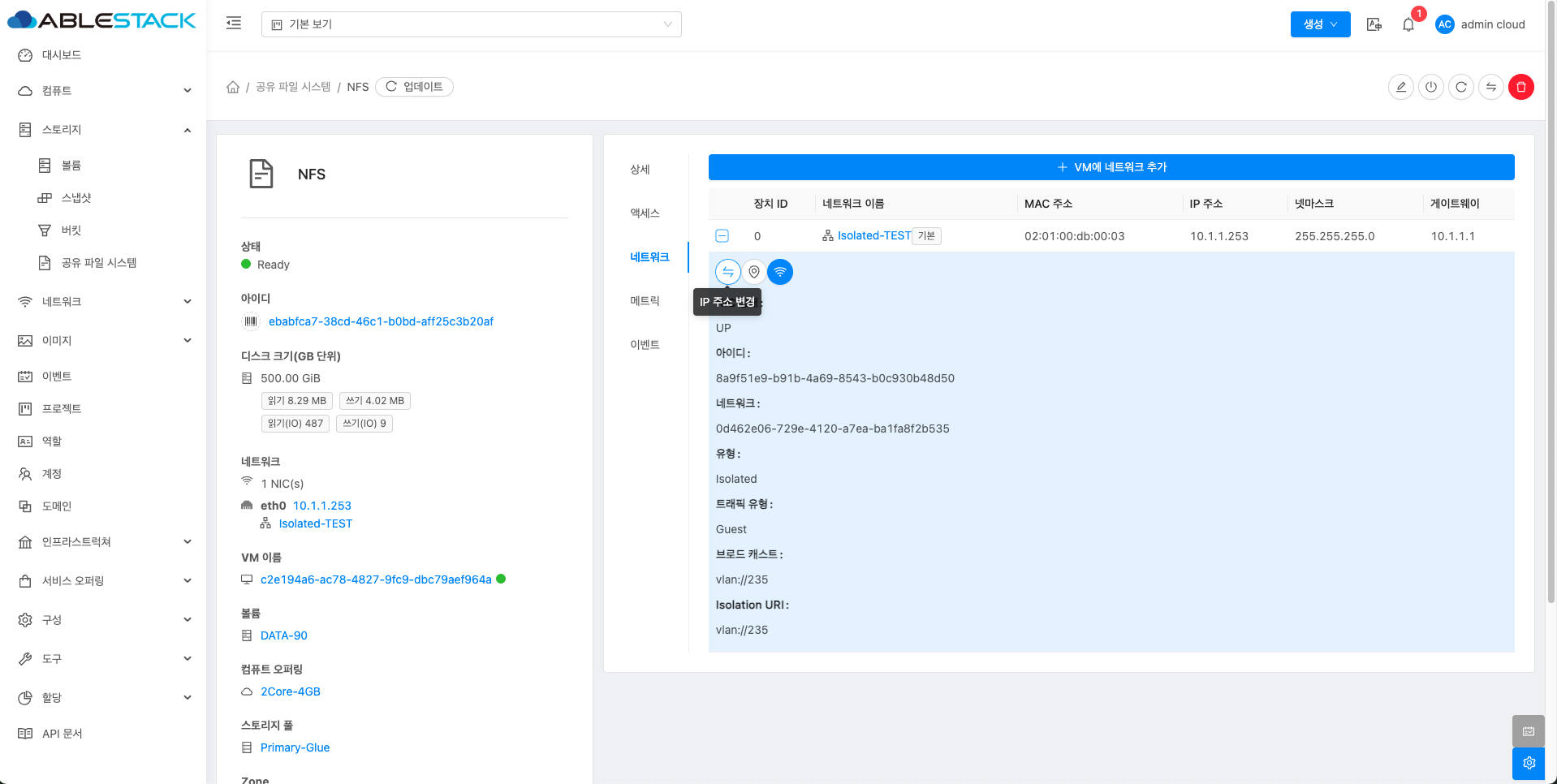
Task: Click the IP address change icon
Action: (727, 272)
